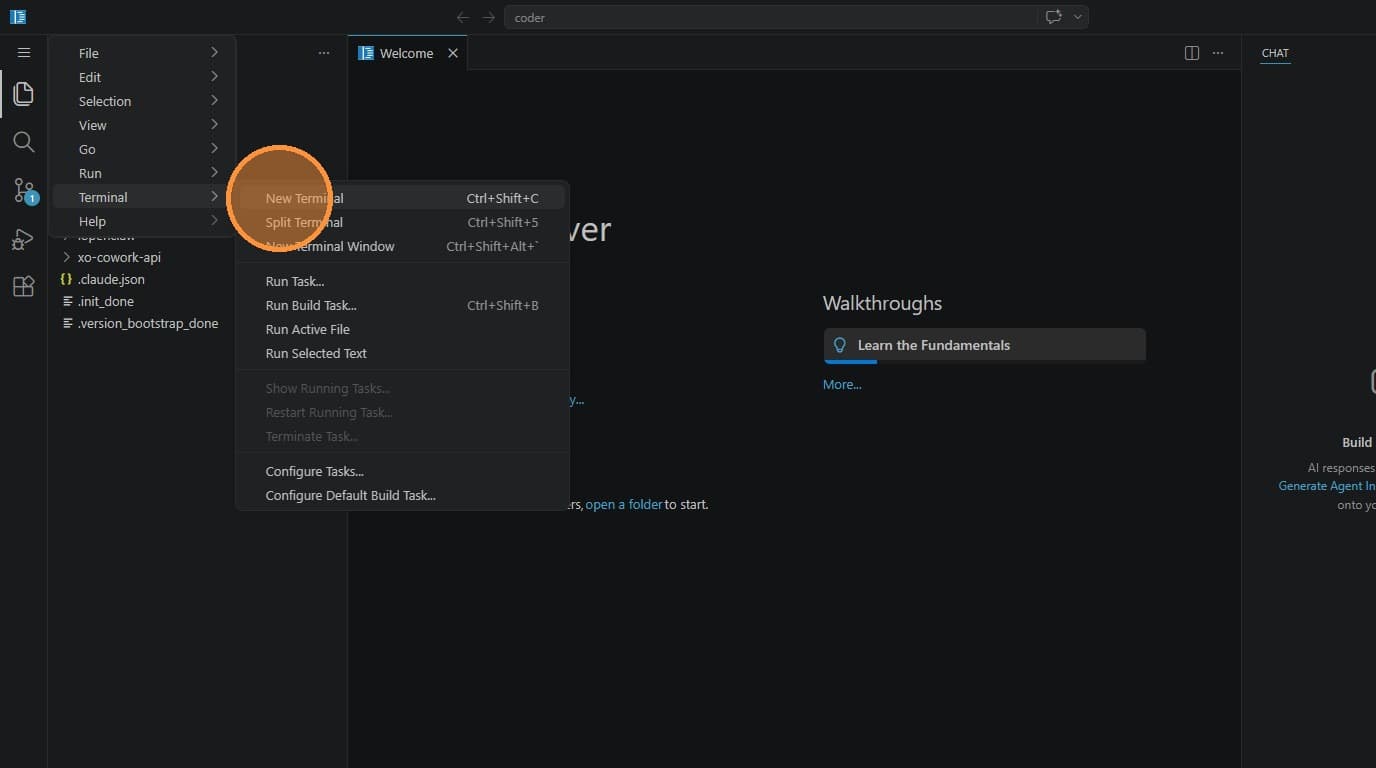Open Explorer panel more actions ellipsis
This screenshot has width=1376, height=768.
point(324,53)
